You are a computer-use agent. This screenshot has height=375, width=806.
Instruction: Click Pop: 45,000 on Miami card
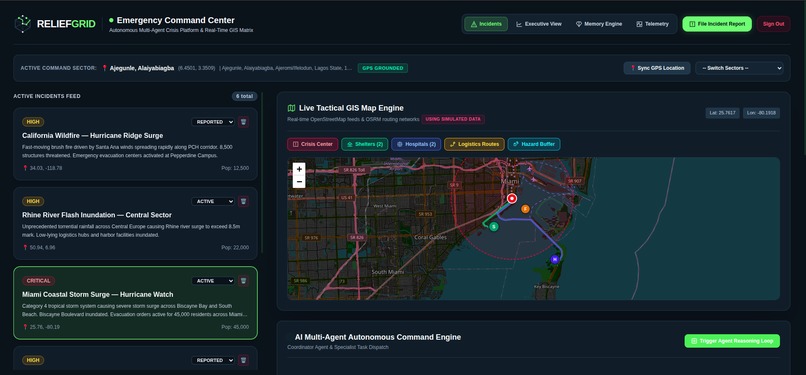coord(235,327)
